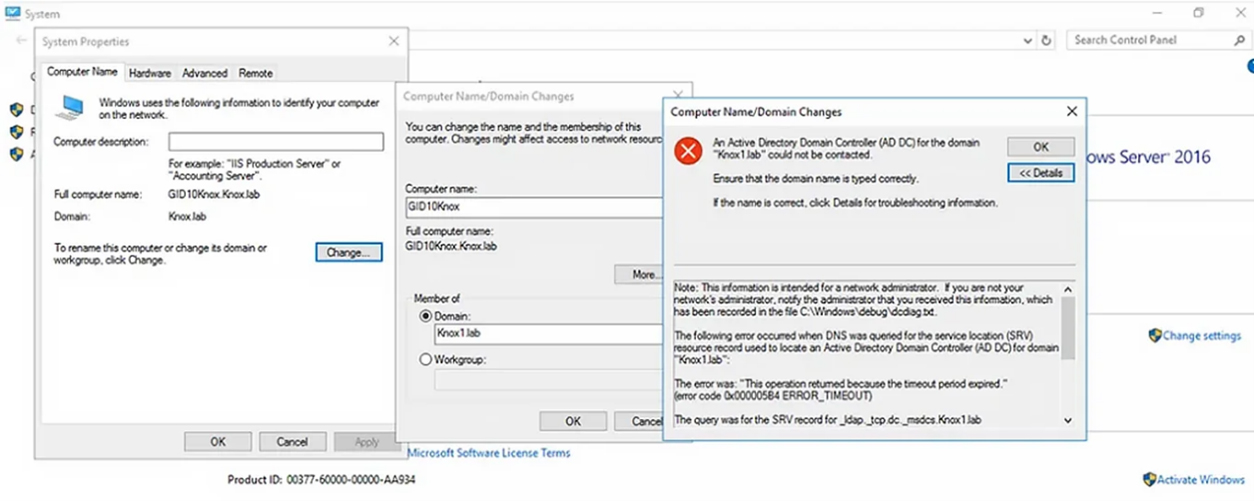Select the Workgroup radio button
This screenshot has width=1254, height=501.
(x=426, y=359)
